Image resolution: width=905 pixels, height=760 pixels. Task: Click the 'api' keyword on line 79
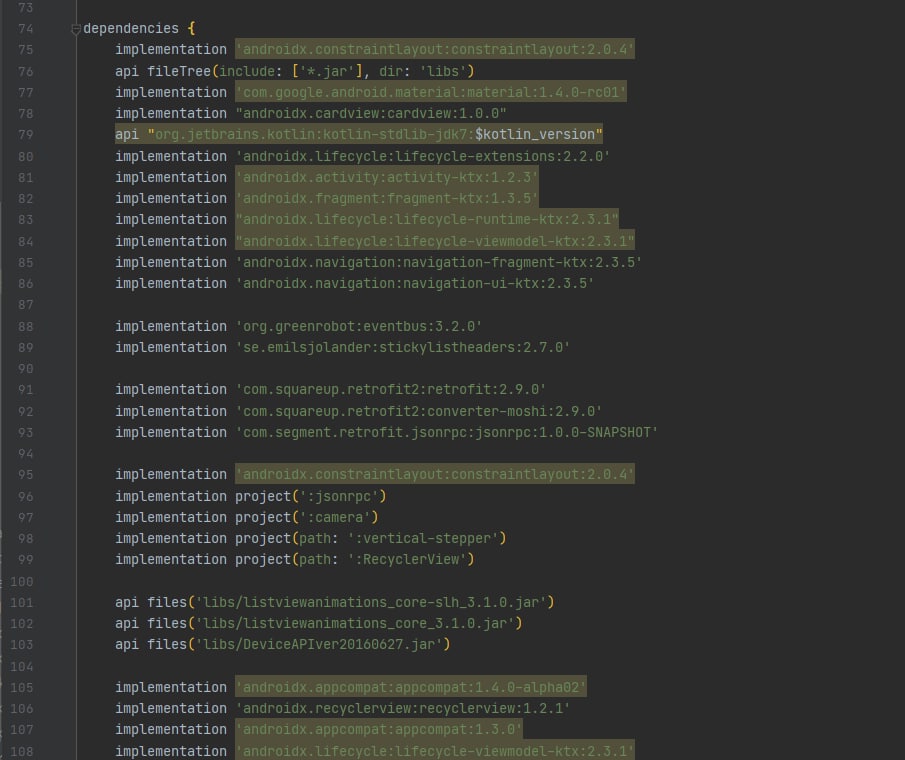point(127,134)
